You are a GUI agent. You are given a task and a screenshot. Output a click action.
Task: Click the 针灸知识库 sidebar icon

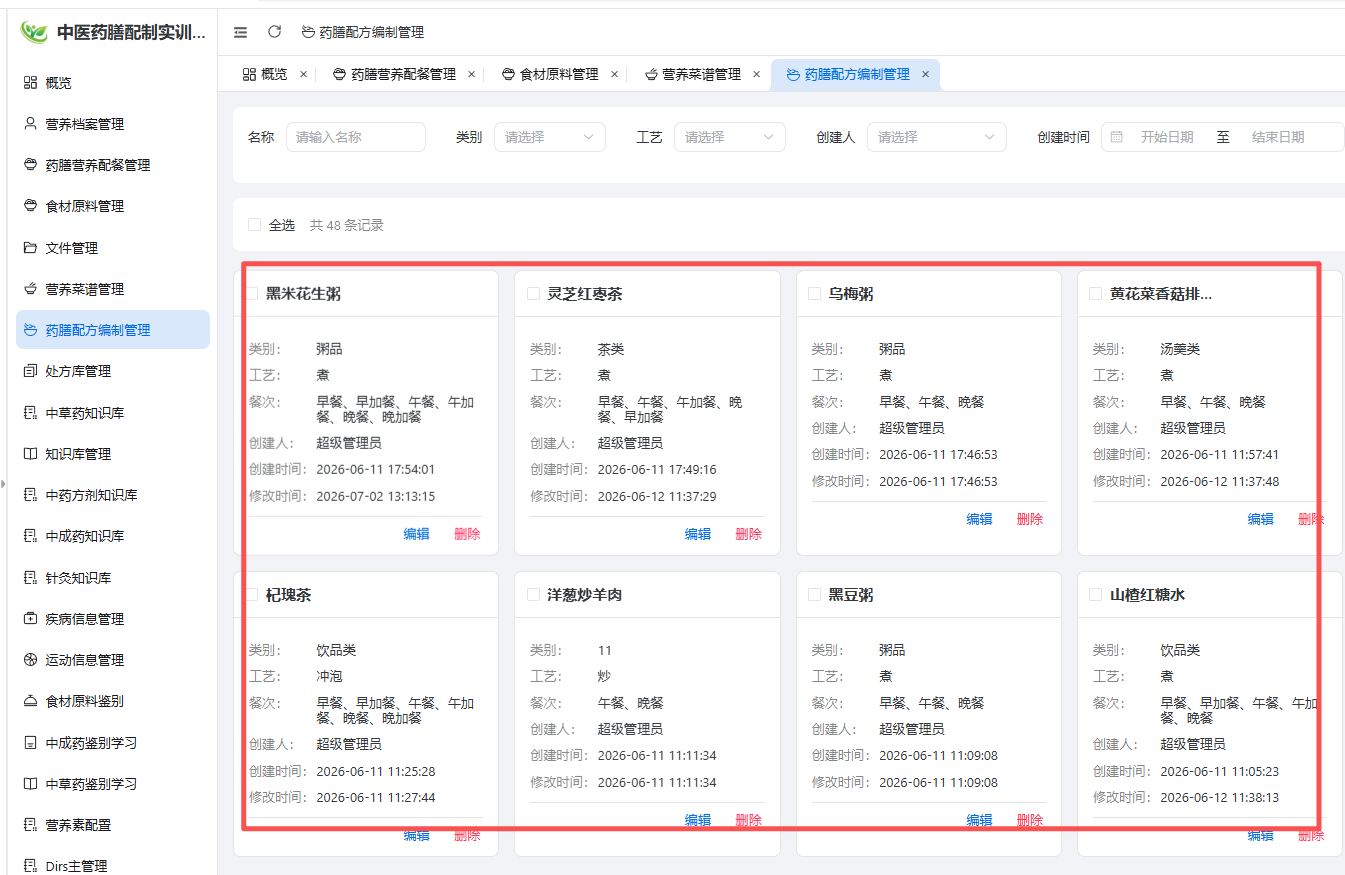pyautogui.click(x=30, y=578)
